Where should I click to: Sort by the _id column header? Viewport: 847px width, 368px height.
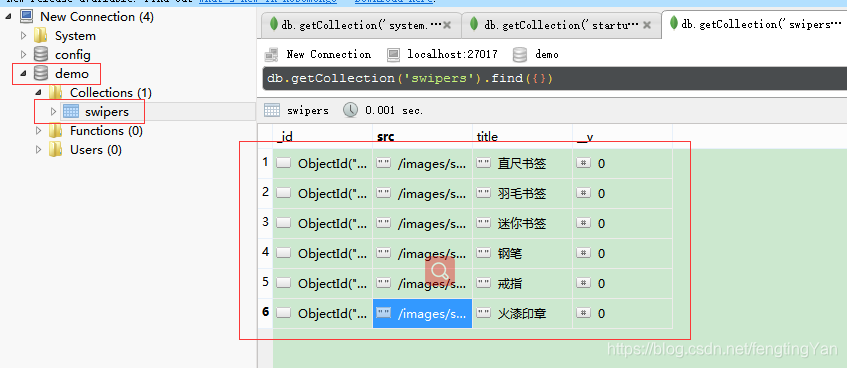[x=322, y=137]
